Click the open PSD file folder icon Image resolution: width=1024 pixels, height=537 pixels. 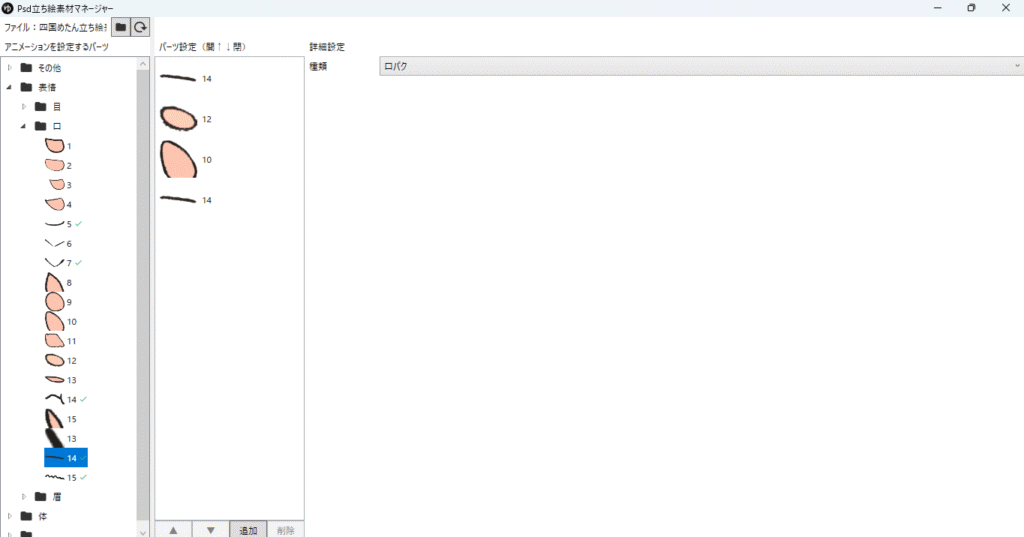[120, 27]
